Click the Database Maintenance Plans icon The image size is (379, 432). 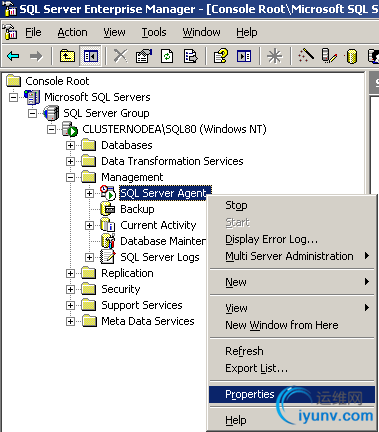(108, 241)
